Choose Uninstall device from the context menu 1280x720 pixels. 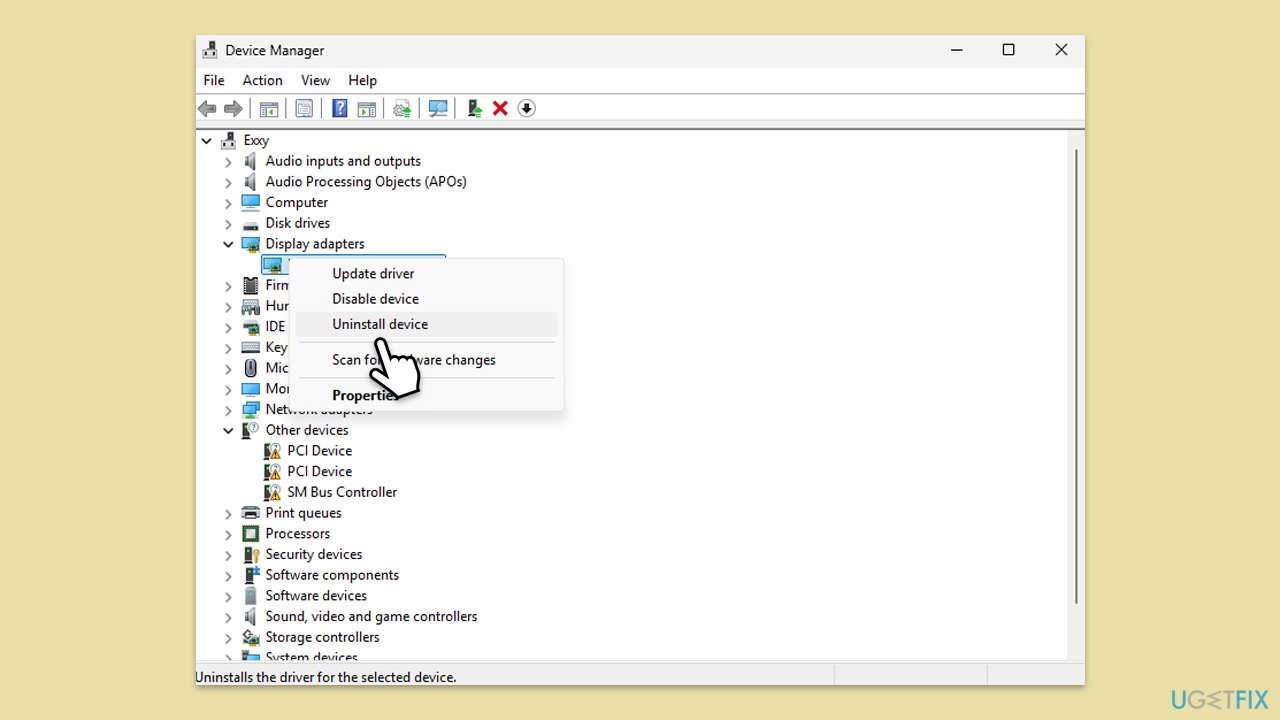pyautogui.click(x=380, y=324)
